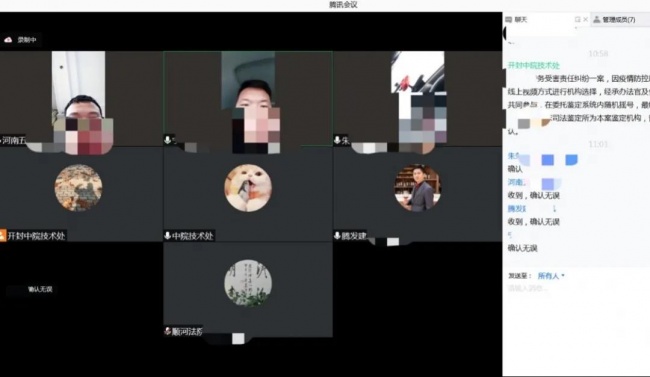This screenshot has height=377, width=650.
Task: Select the cat avatar of 中院技术处
Action: tap(248, 188)
